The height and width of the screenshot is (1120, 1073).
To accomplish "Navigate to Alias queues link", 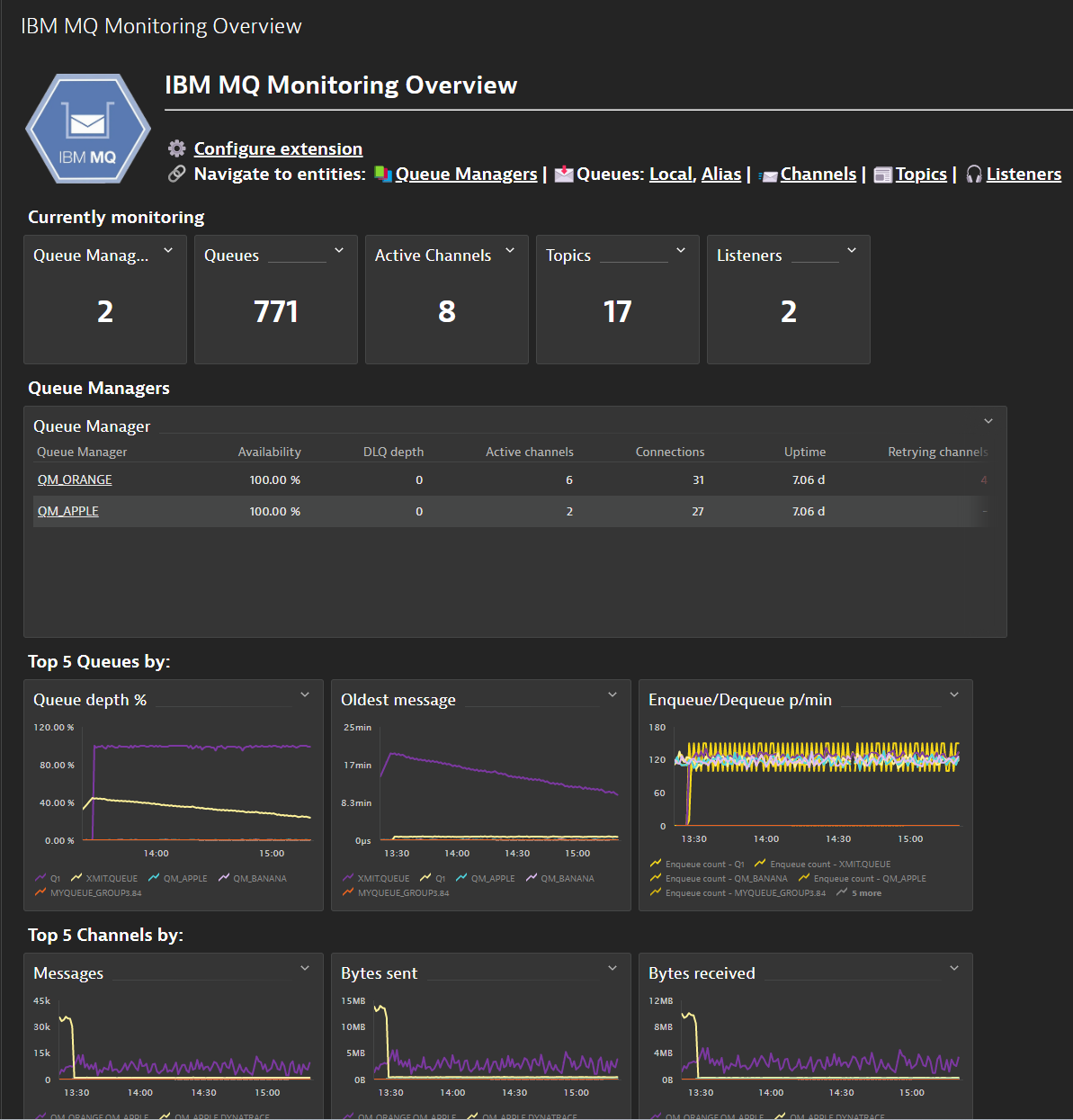I will pyautogui.click(x=721, y=174).
